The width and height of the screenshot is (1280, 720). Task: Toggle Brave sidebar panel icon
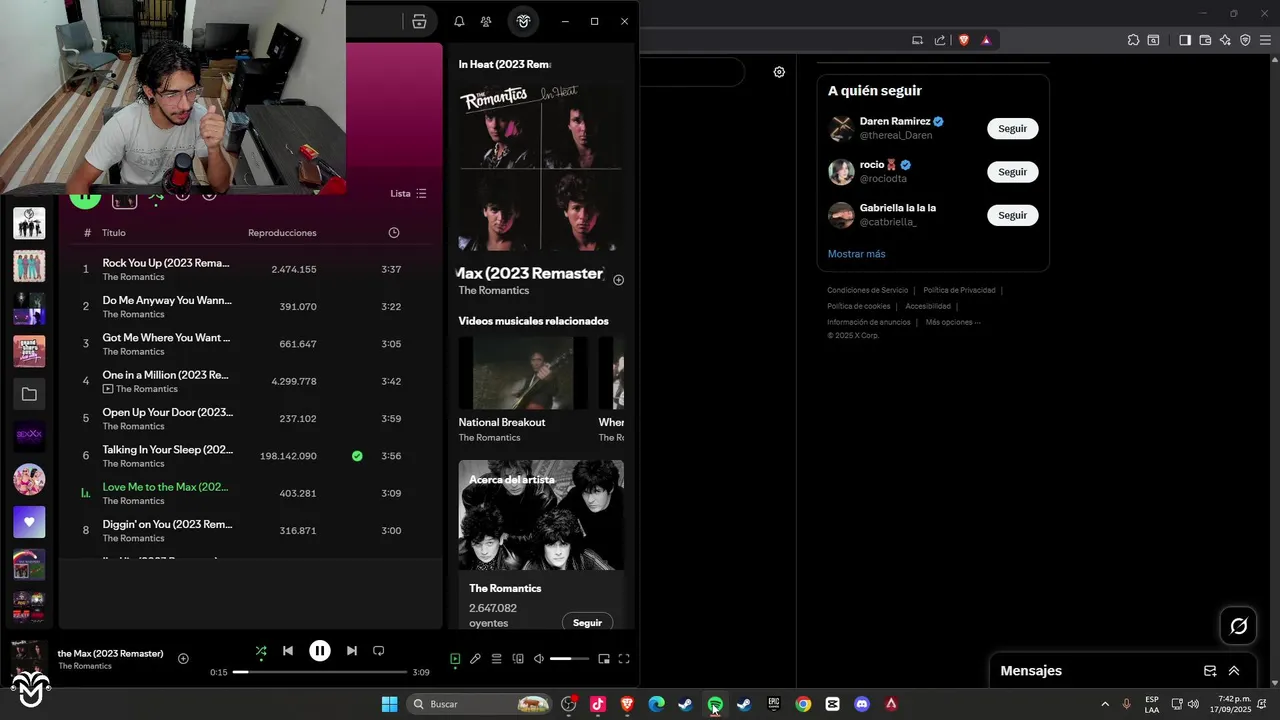click(x=1184, y=40)
